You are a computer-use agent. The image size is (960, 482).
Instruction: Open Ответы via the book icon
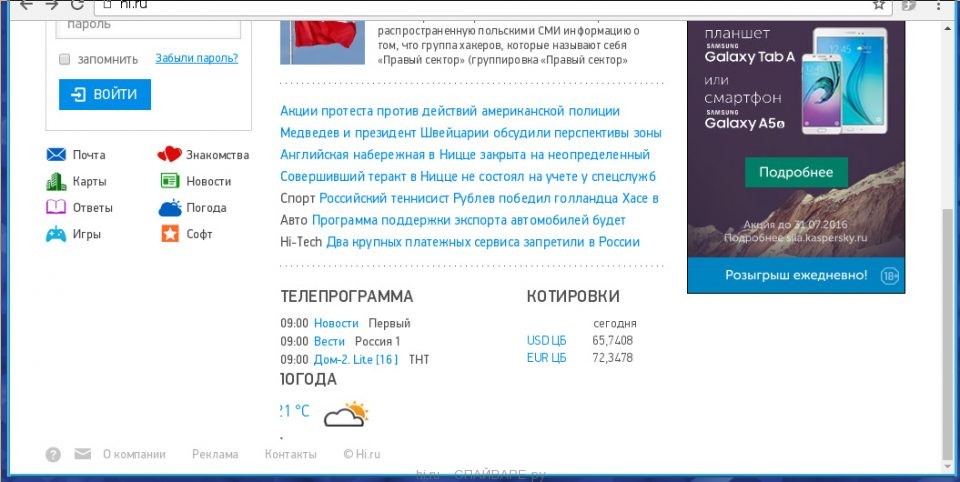tap(56, 208)
